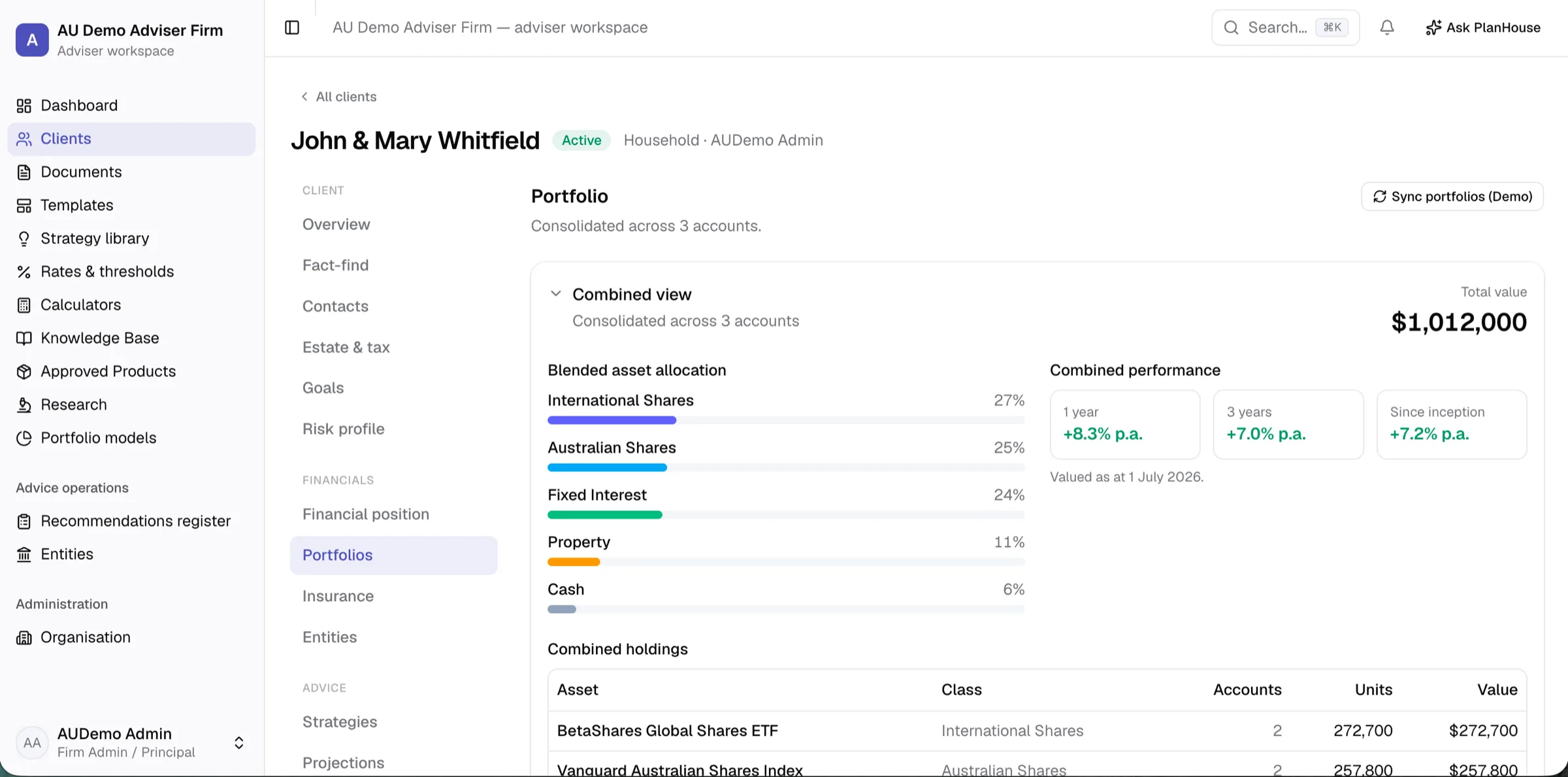Open Dashboard in the sidebar
Viewport: 1568px width, 777px height.
click(x=131, y=105)
